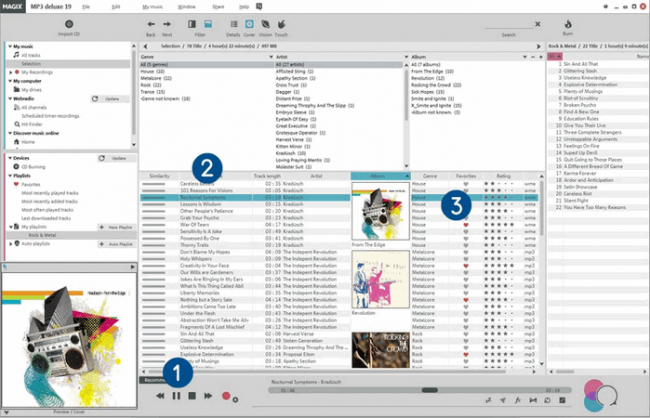Open the Help menu
650x418 pixels.
(x=244, y=7)
